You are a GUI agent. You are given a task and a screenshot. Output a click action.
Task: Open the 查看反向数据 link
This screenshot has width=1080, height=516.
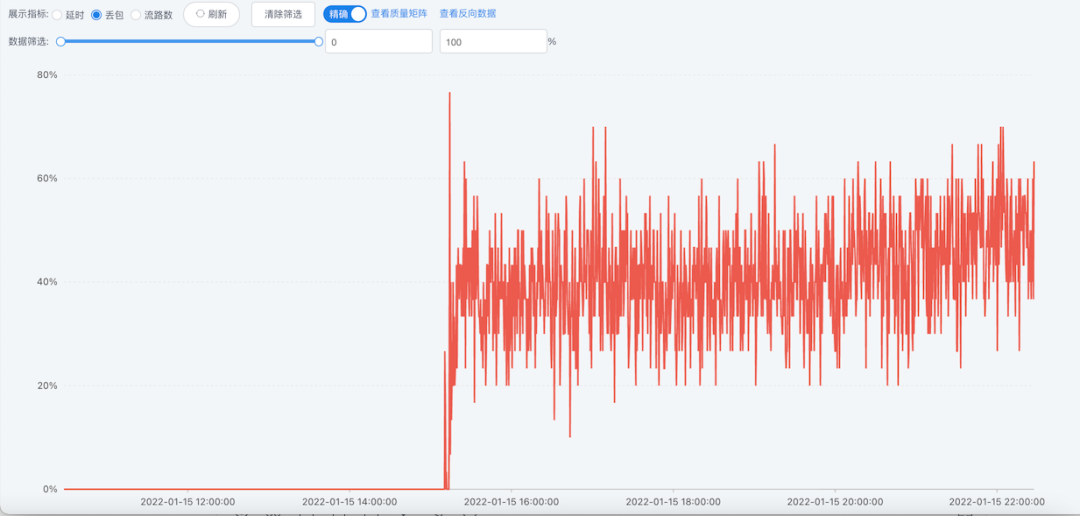[x=467, y=14]
